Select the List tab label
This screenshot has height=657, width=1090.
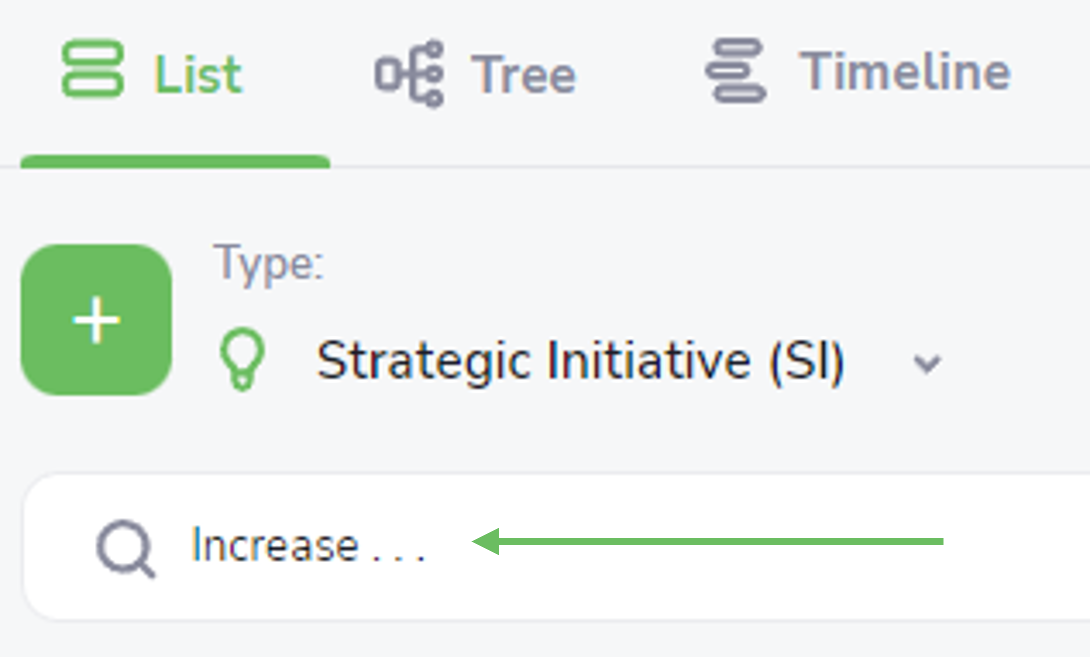198,74
